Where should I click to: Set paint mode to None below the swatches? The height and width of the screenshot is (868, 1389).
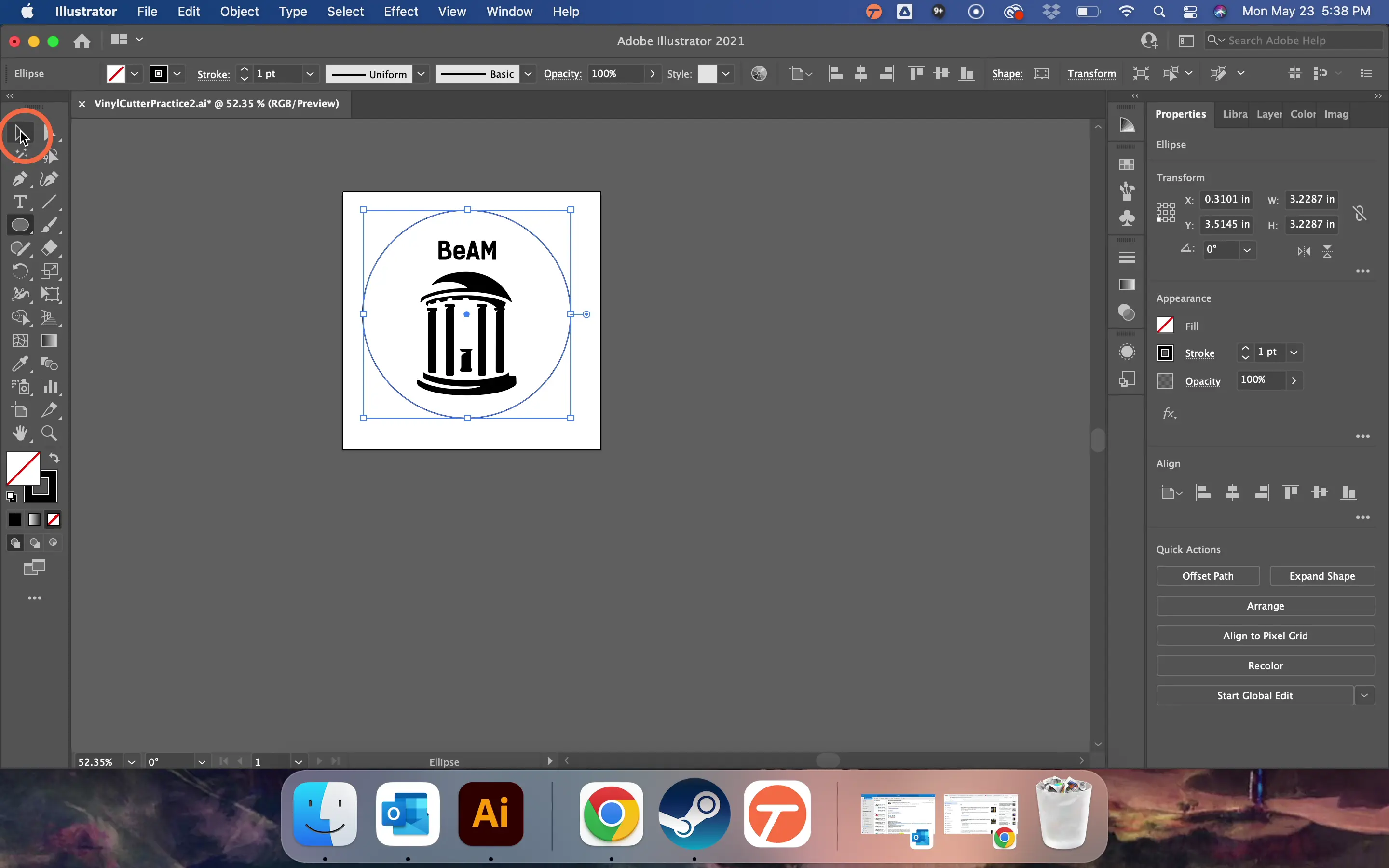click(x=54, y=519)
